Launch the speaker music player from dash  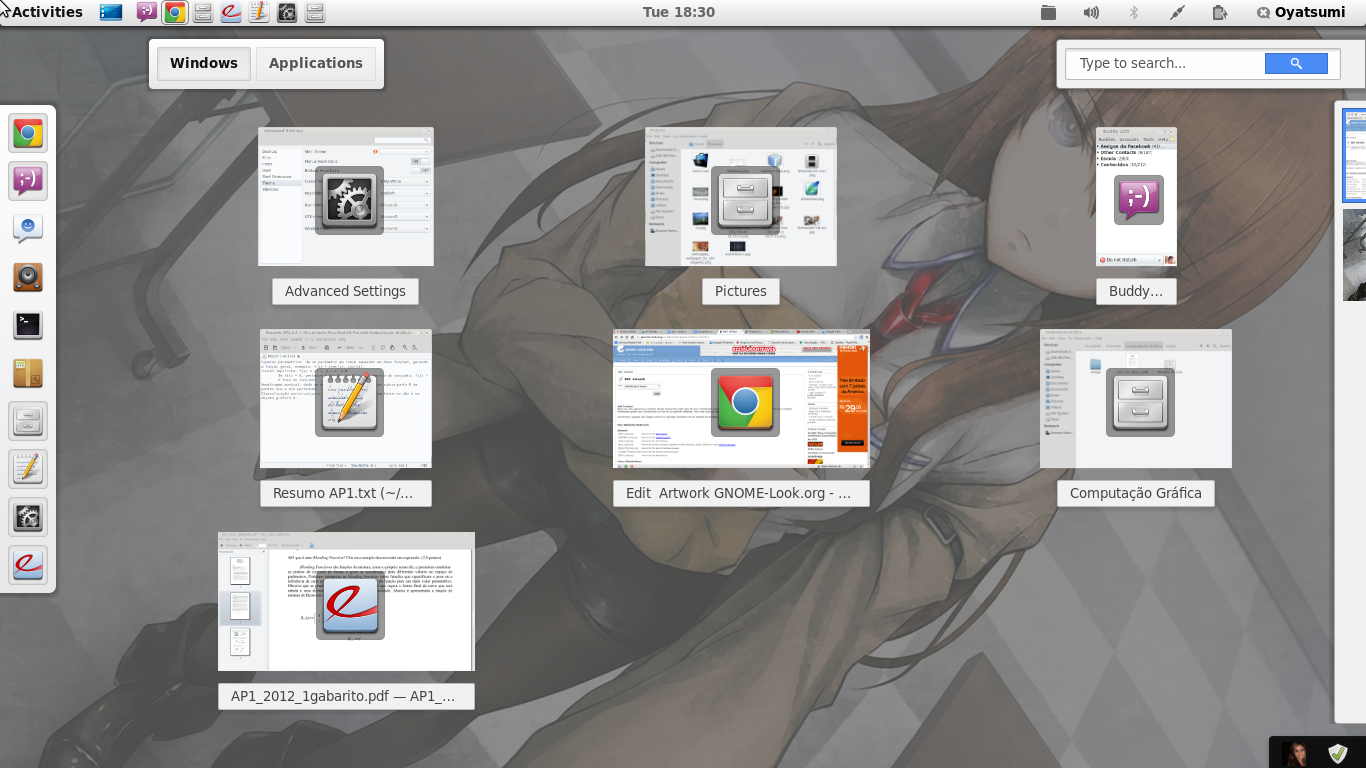[28, 277]
